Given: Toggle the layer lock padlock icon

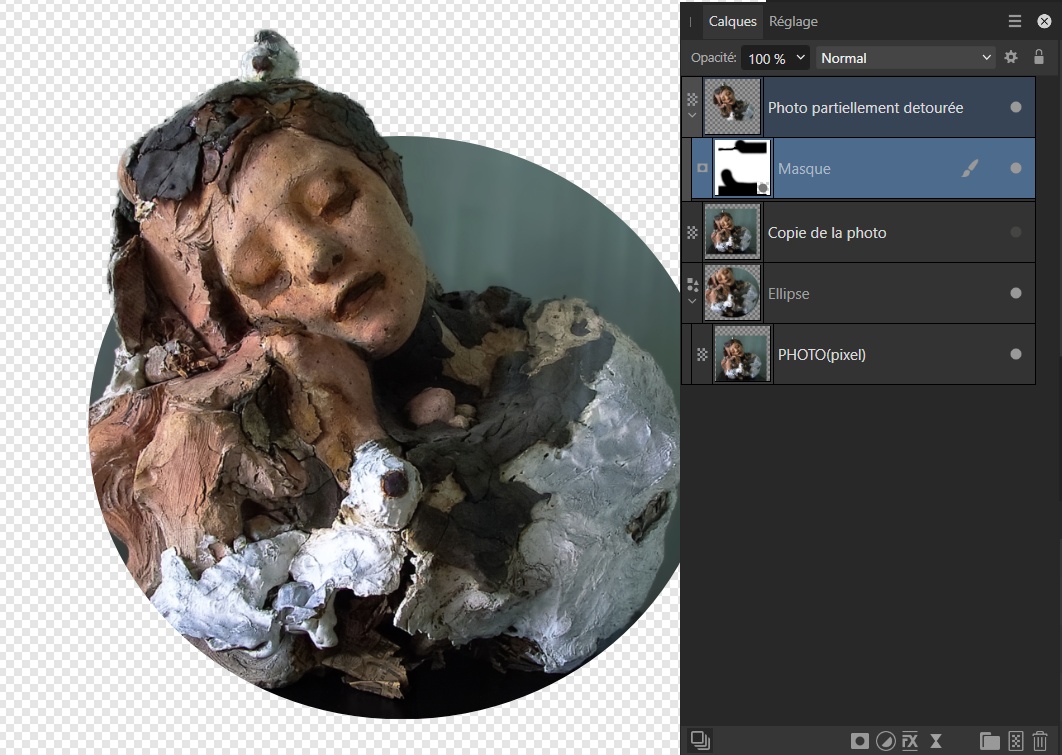Looking at the screenshot, I should [x=1039, y=58].
